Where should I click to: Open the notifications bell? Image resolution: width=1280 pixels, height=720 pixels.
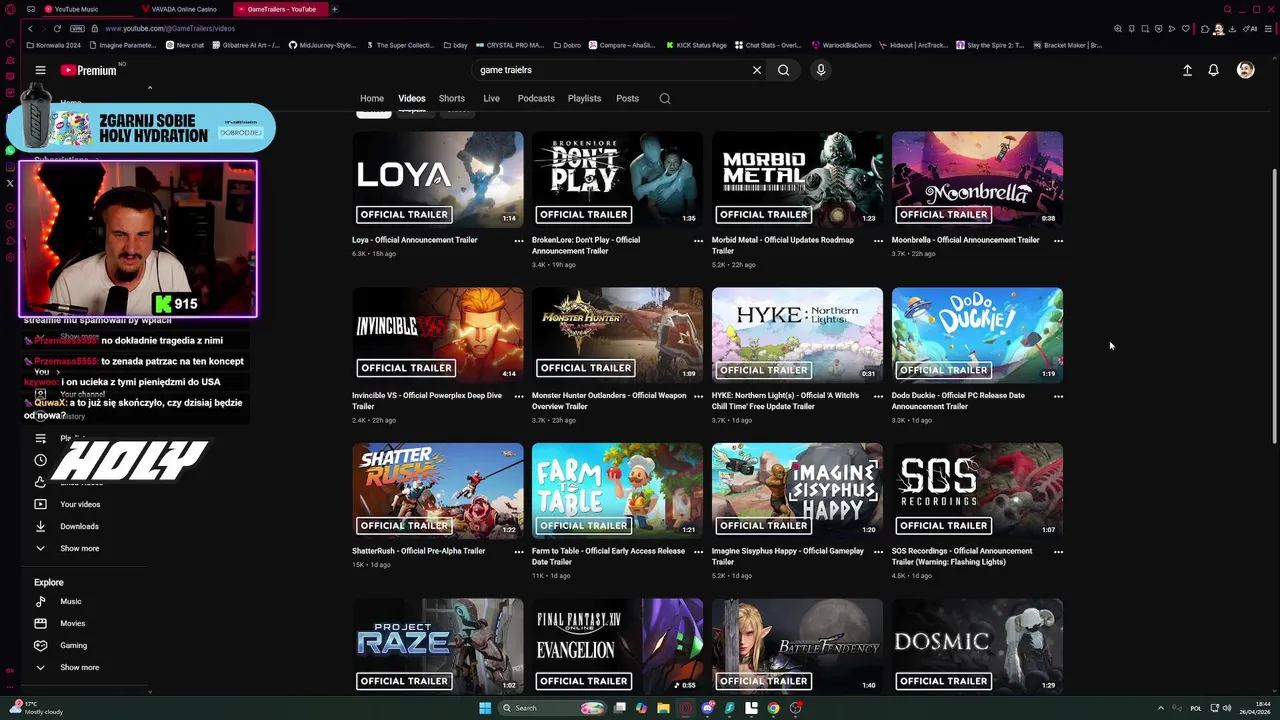[1213, 70]
